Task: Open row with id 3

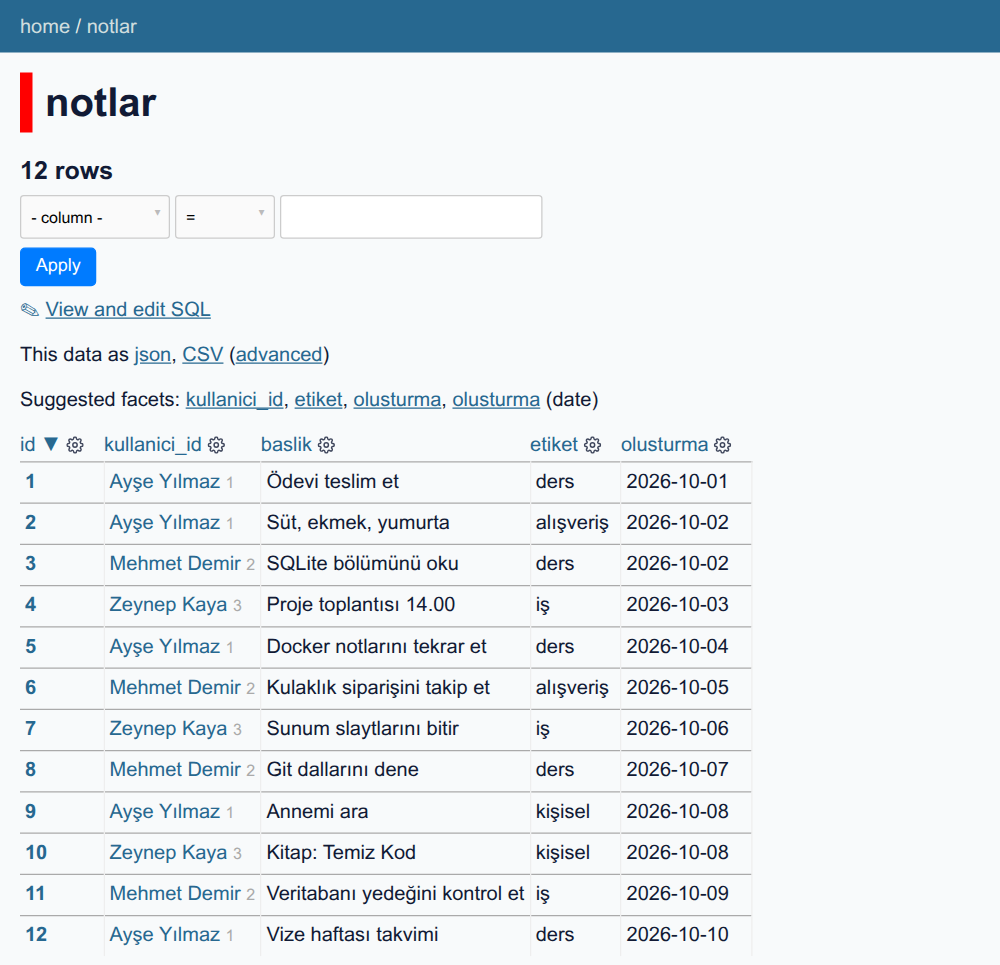Action: click(x=30, y=563)
